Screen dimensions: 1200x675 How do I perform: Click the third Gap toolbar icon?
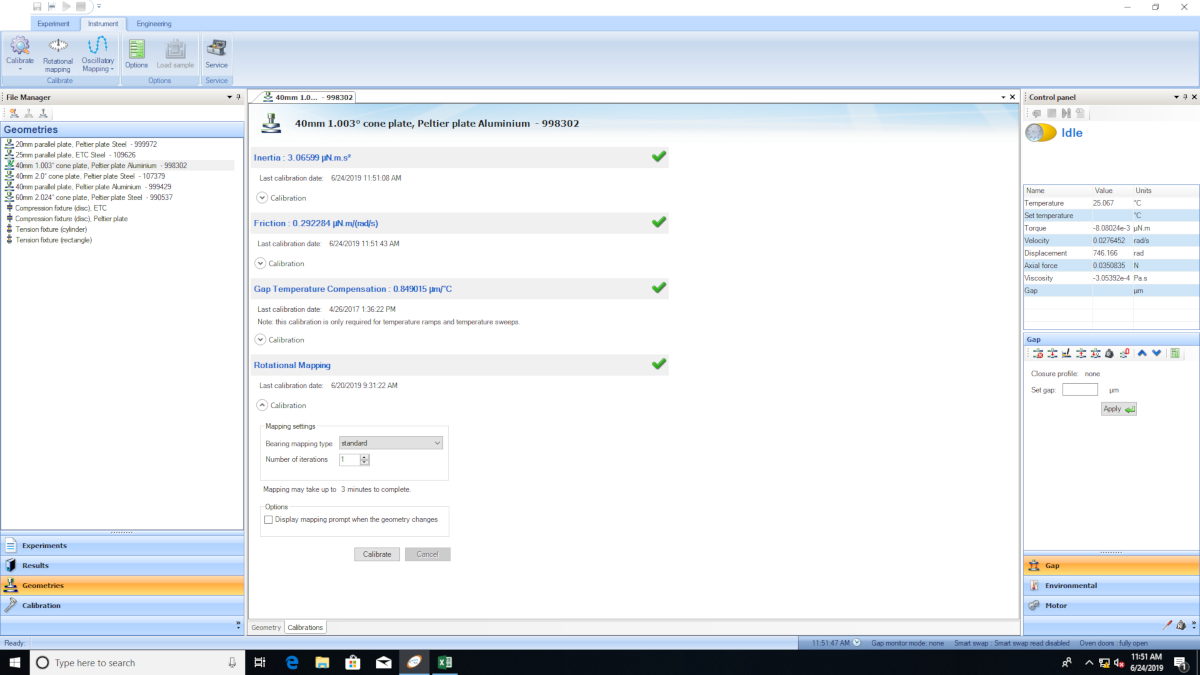(1067, 353)
